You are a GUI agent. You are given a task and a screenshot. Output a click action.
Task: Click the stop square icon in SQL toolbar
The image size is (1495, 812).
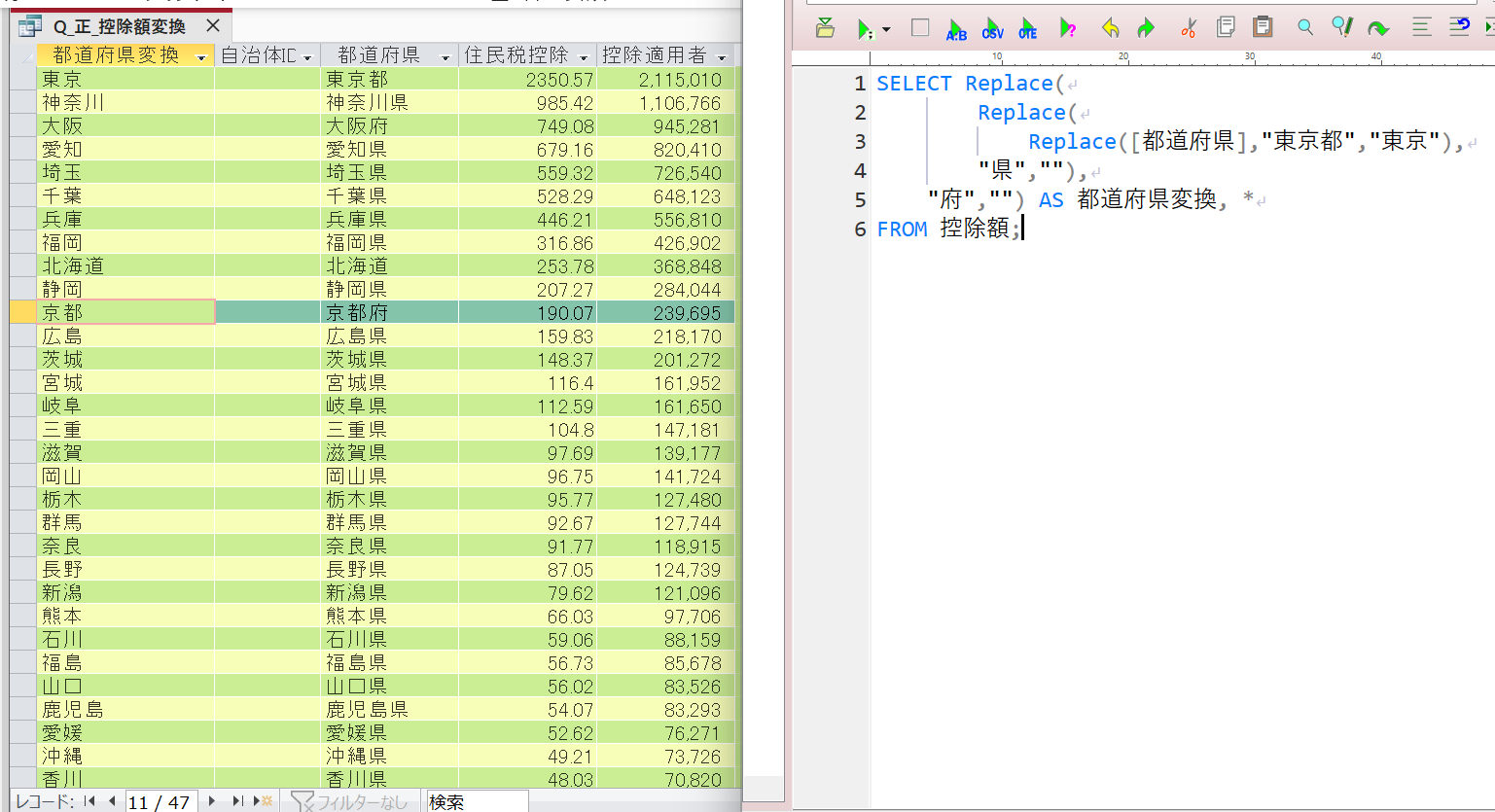[x=919, y=28]
